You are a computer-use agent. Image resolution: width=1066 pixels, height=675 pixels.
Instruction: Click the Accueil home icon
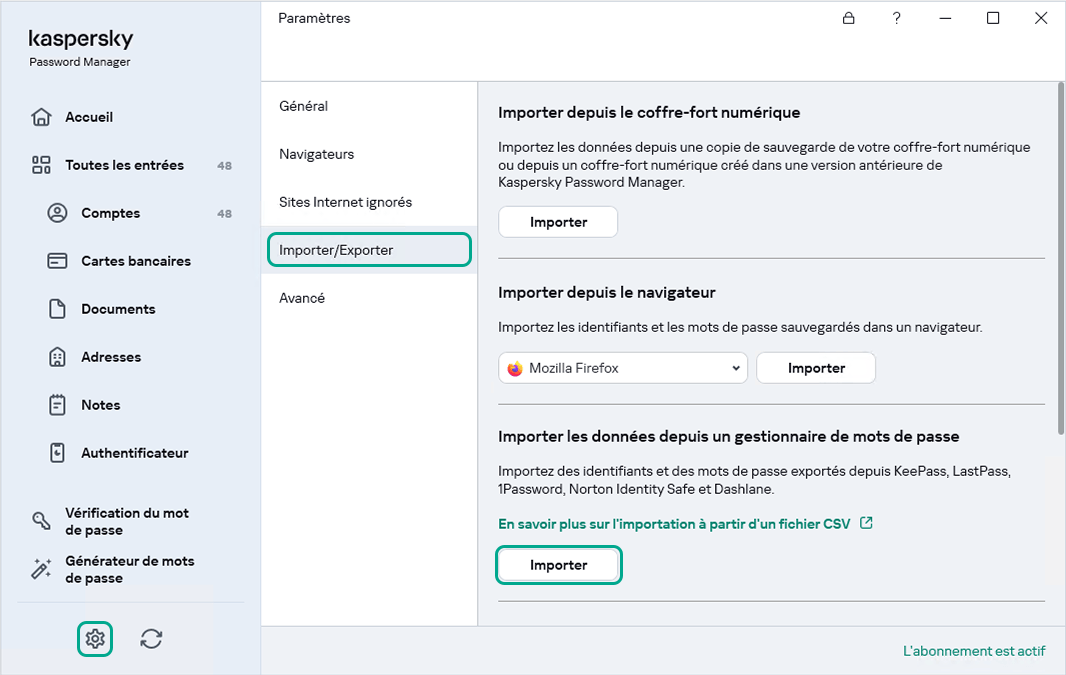point(41,117)
